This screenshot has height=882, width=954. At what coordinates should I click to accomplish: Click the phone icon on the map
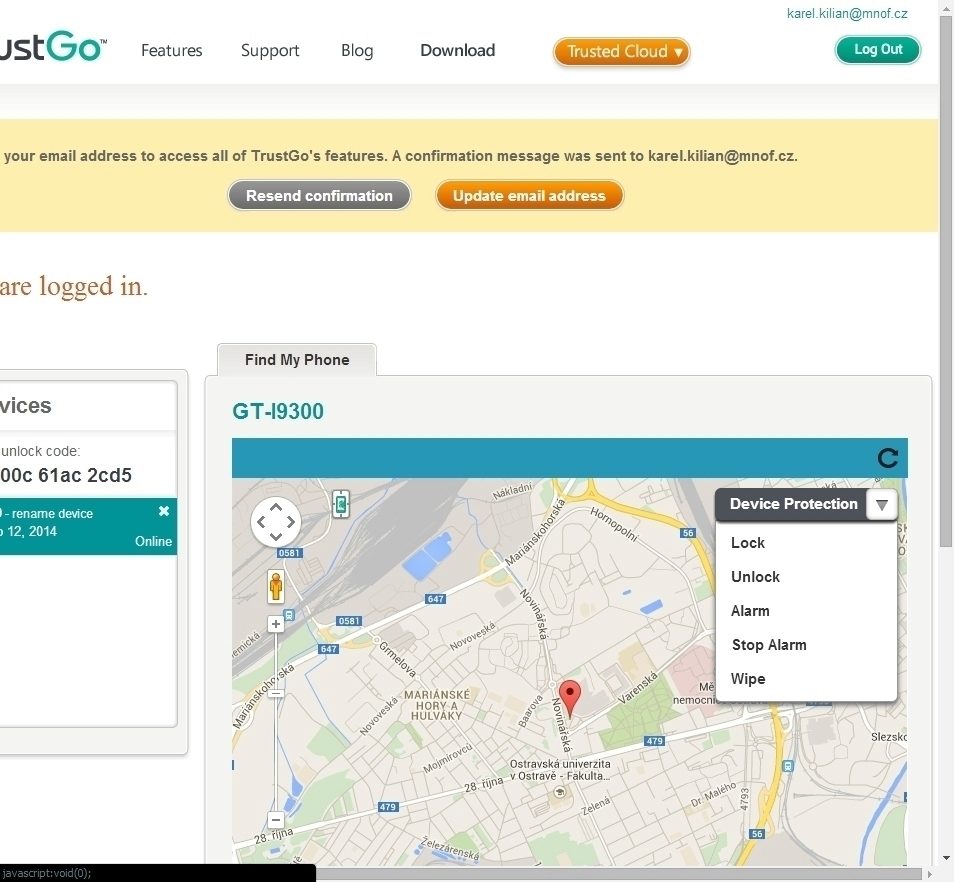(341, 504)
